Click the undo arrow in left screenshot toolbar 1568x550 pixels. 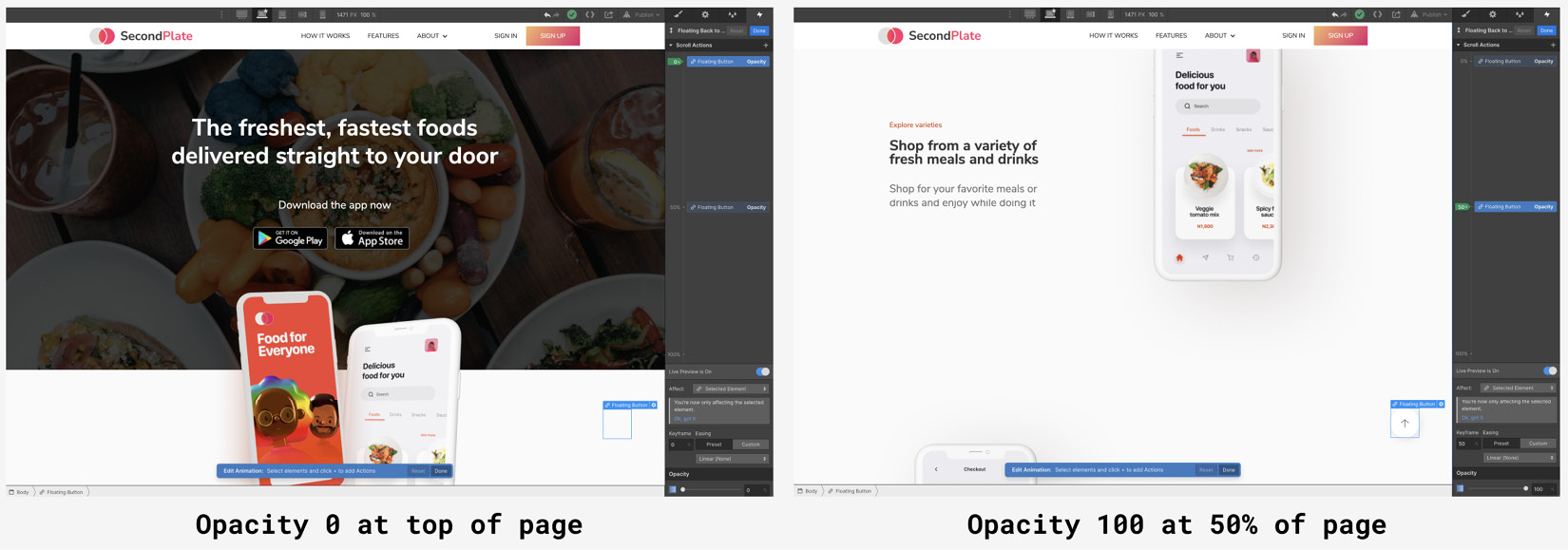pos(546,14)
